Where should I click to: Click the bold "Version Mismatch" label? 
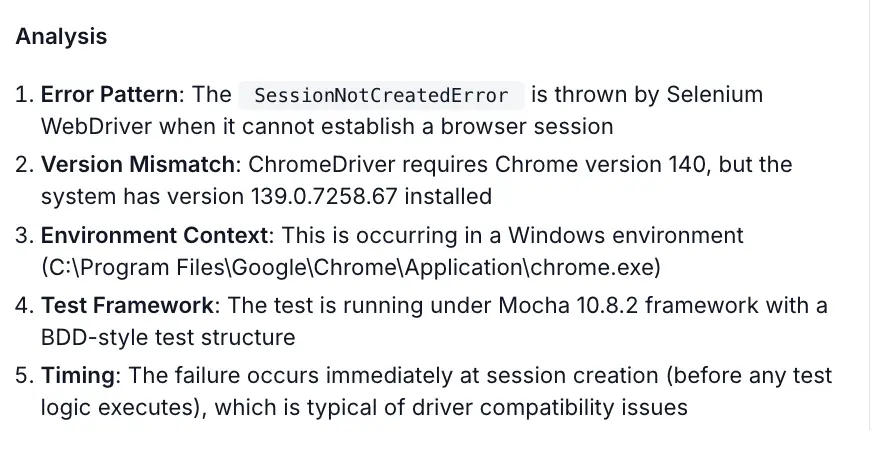coord(138,165)
